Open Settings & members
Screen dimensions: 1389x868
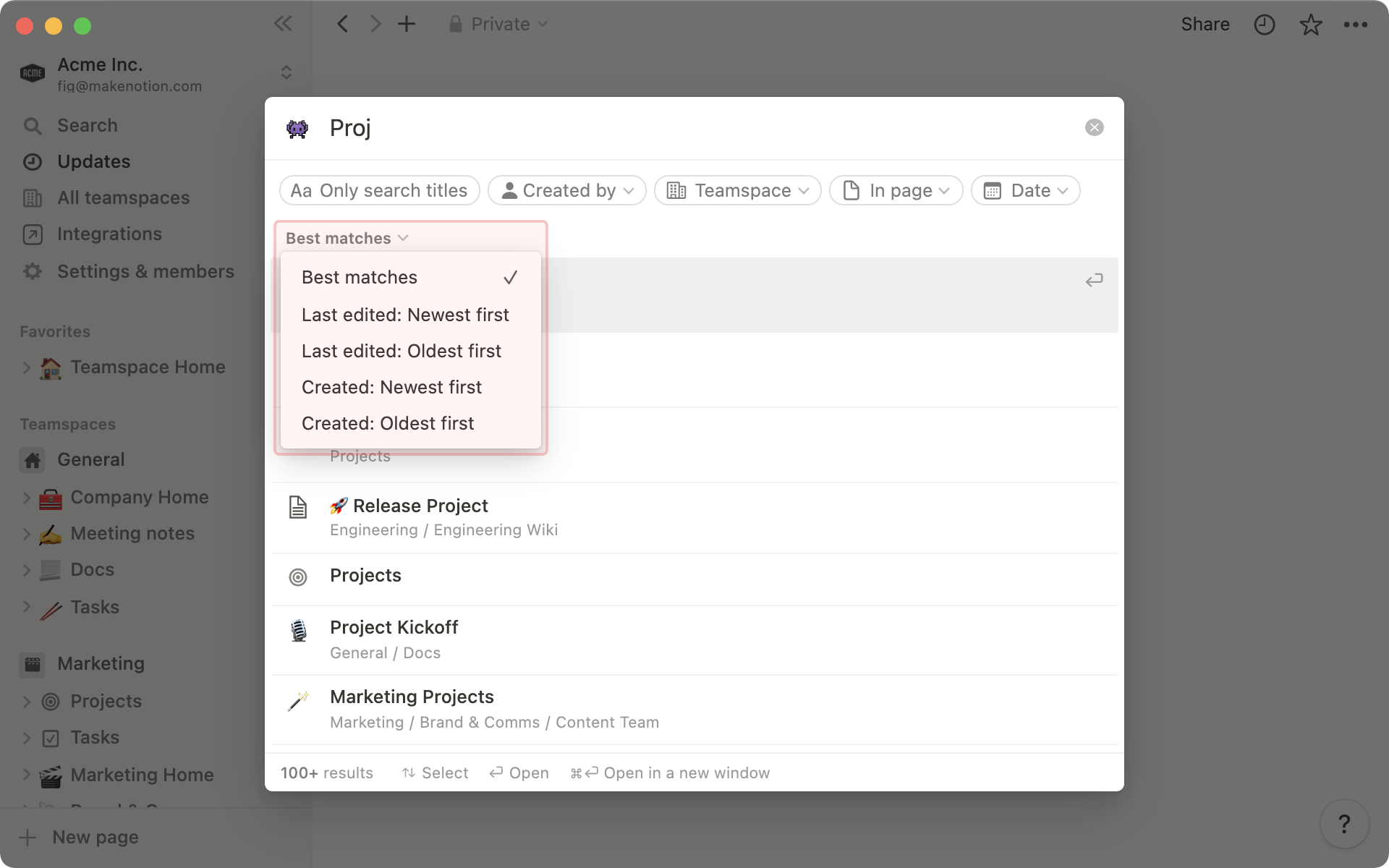coord(145,271)
